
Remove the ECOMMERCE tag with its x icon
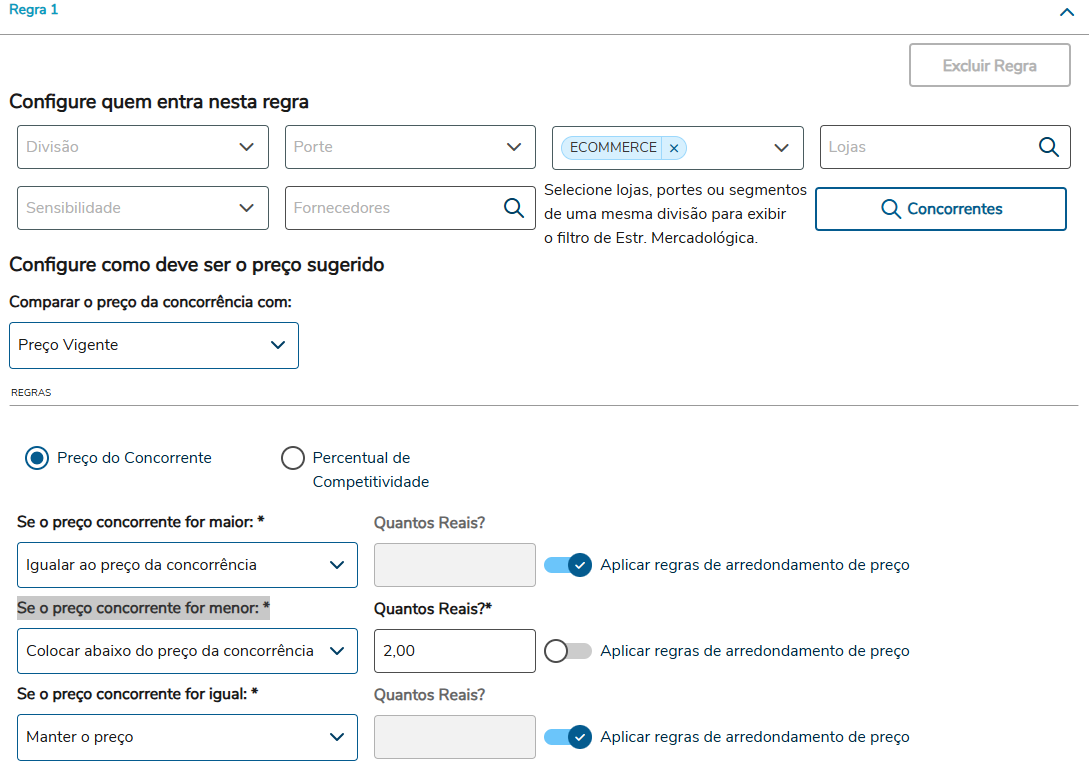point(674,148)
